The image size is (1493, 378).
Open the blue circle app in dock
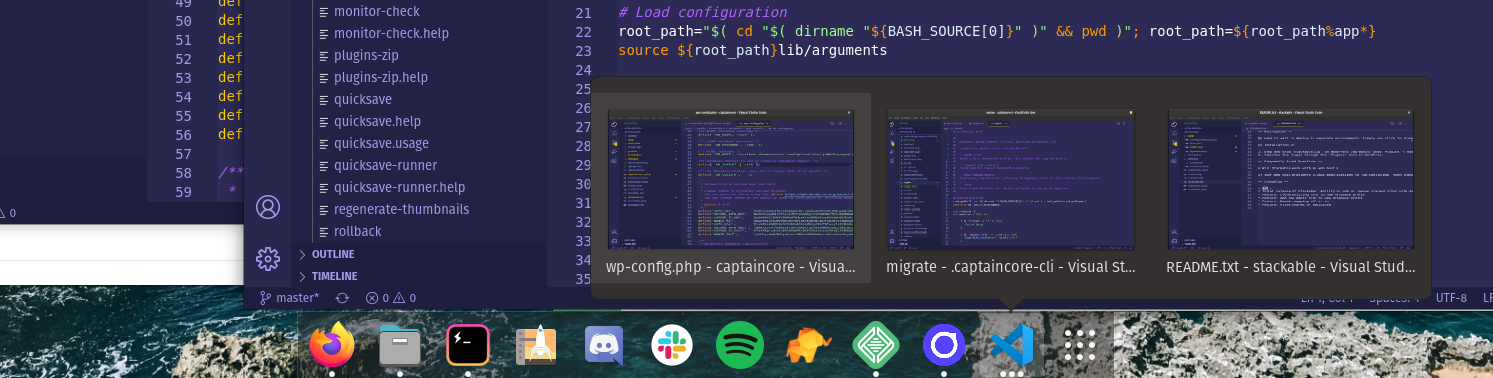(944, 346)
